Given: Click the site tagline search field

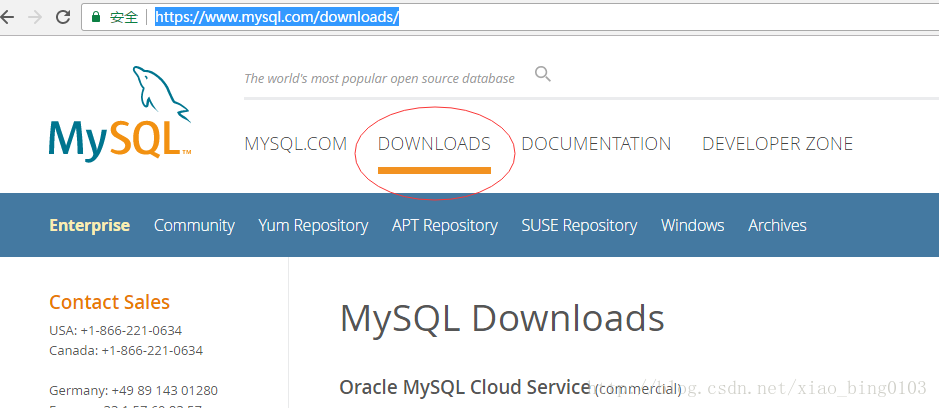Looking at the screenshot, I should pos(379,78).
